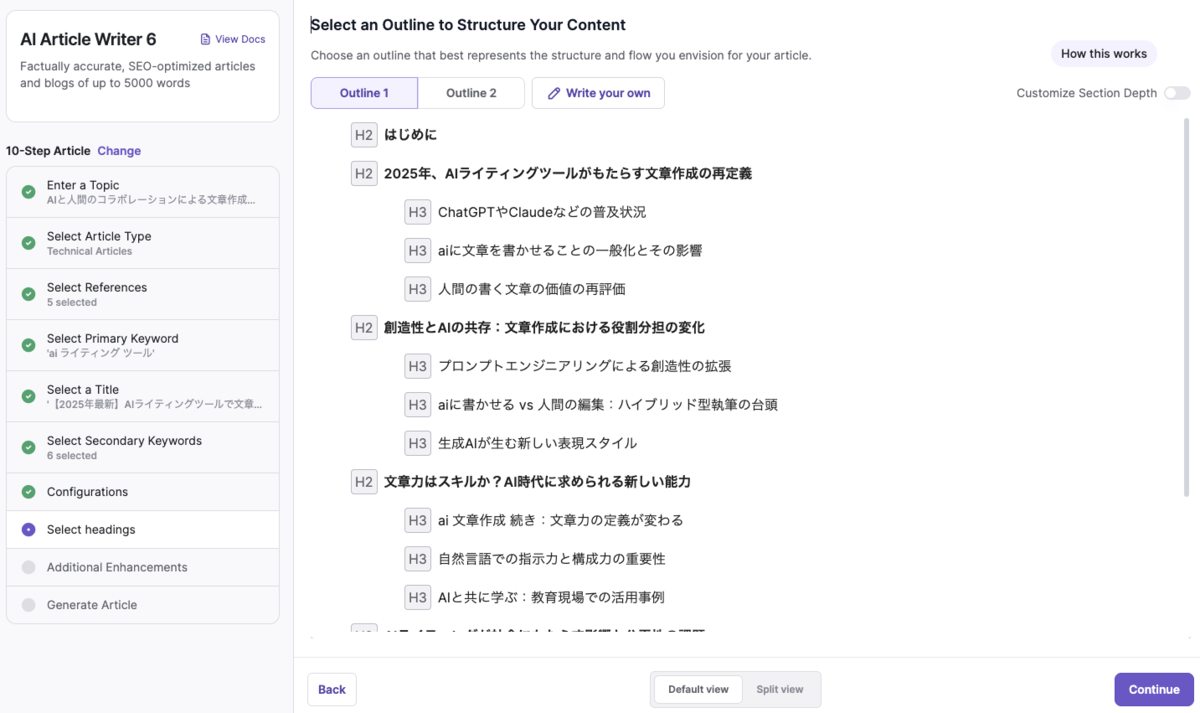Click H2 badge beside 2025年、AIライティングツール heading

[364, 173]
